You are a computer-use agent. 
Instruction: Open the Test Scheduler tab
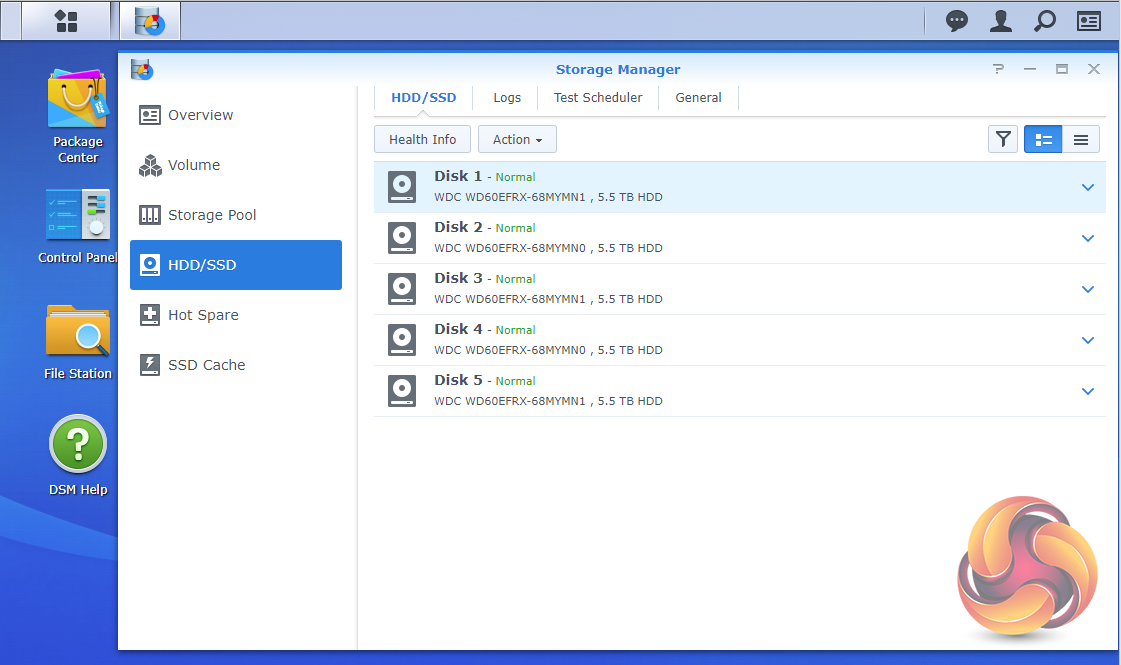598,98
